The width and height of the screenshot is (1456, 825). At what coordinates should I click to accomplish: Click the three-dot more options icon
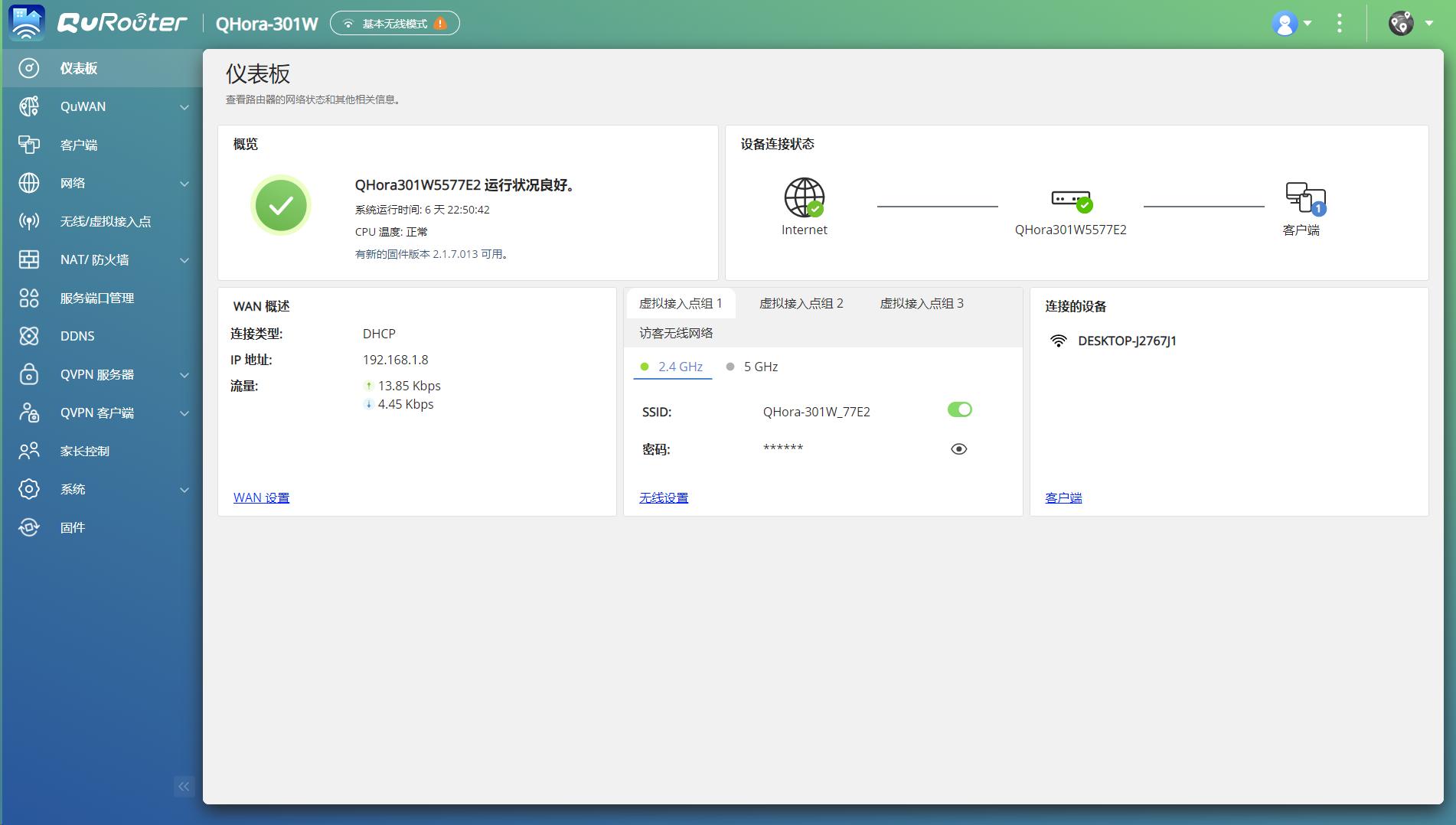[1339, 23]
